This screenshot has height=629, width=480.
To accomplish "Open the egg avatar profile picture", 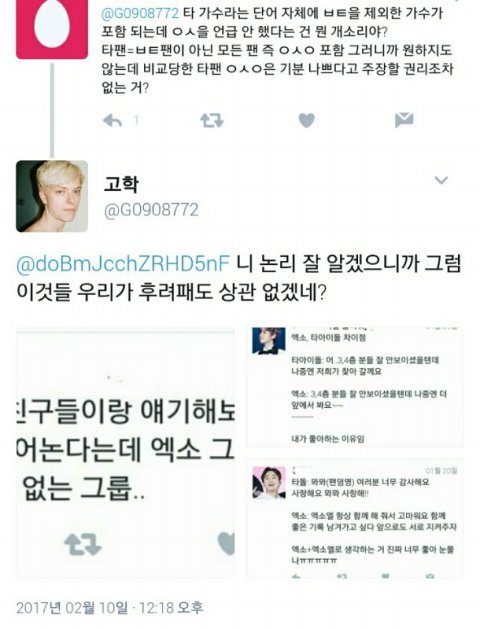I will coord(52,28).
